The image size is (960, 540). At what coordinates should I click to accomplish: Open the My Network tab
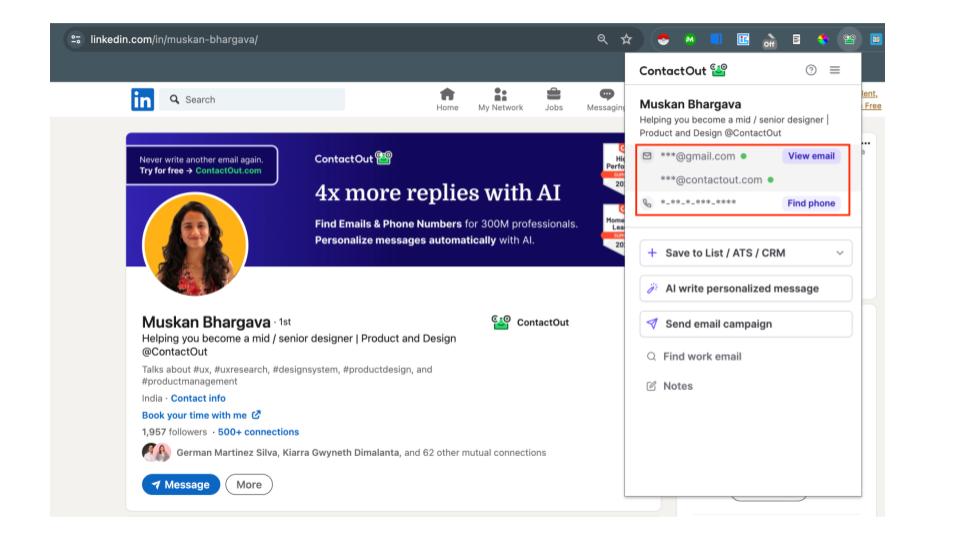500,99
